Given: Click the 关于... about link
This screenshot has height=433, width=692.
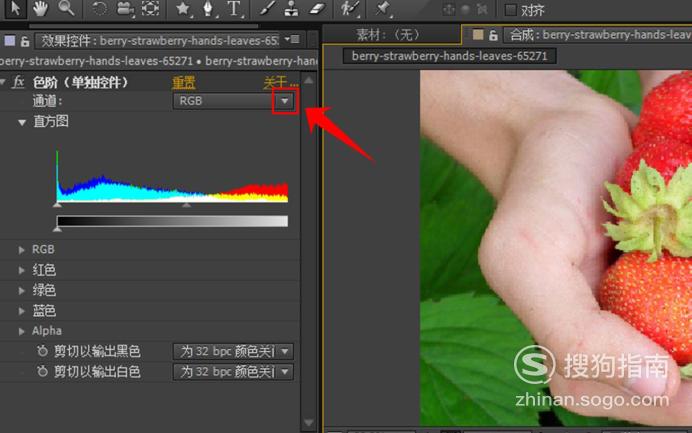Looking at the screenshot, I should click(x=281, y=83).
